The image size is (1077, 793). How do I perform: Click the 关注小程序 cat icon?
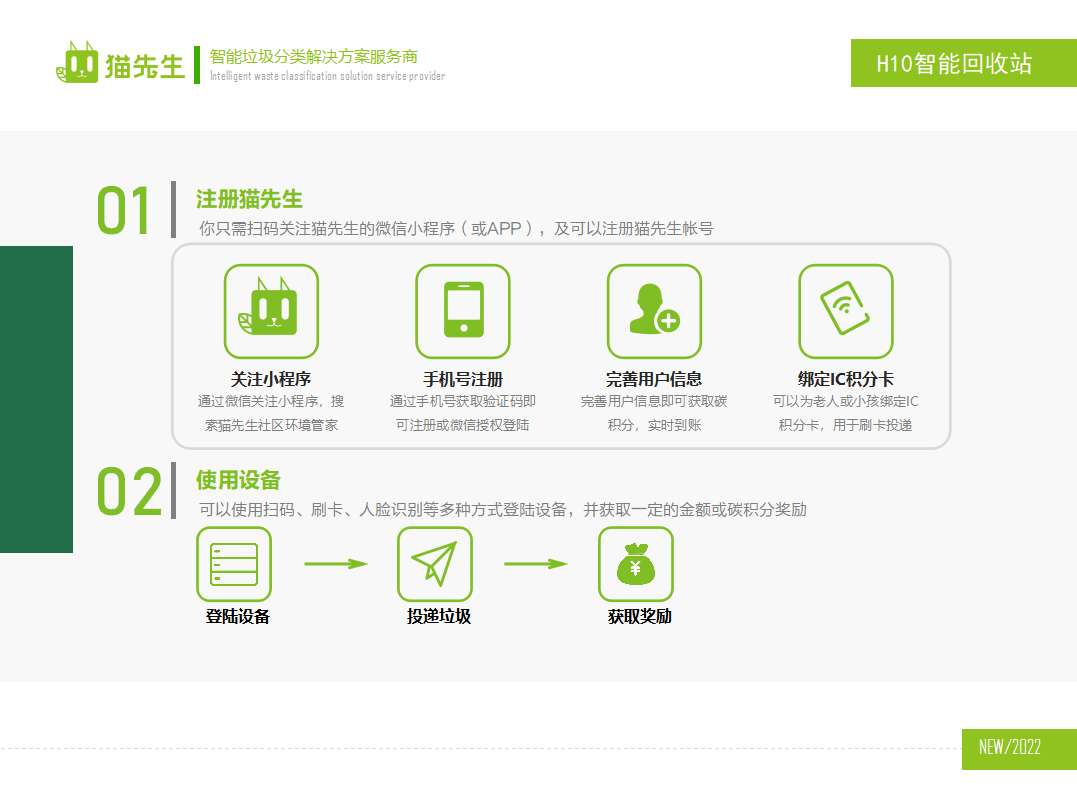pyautogui.click(x=271, y=310)
